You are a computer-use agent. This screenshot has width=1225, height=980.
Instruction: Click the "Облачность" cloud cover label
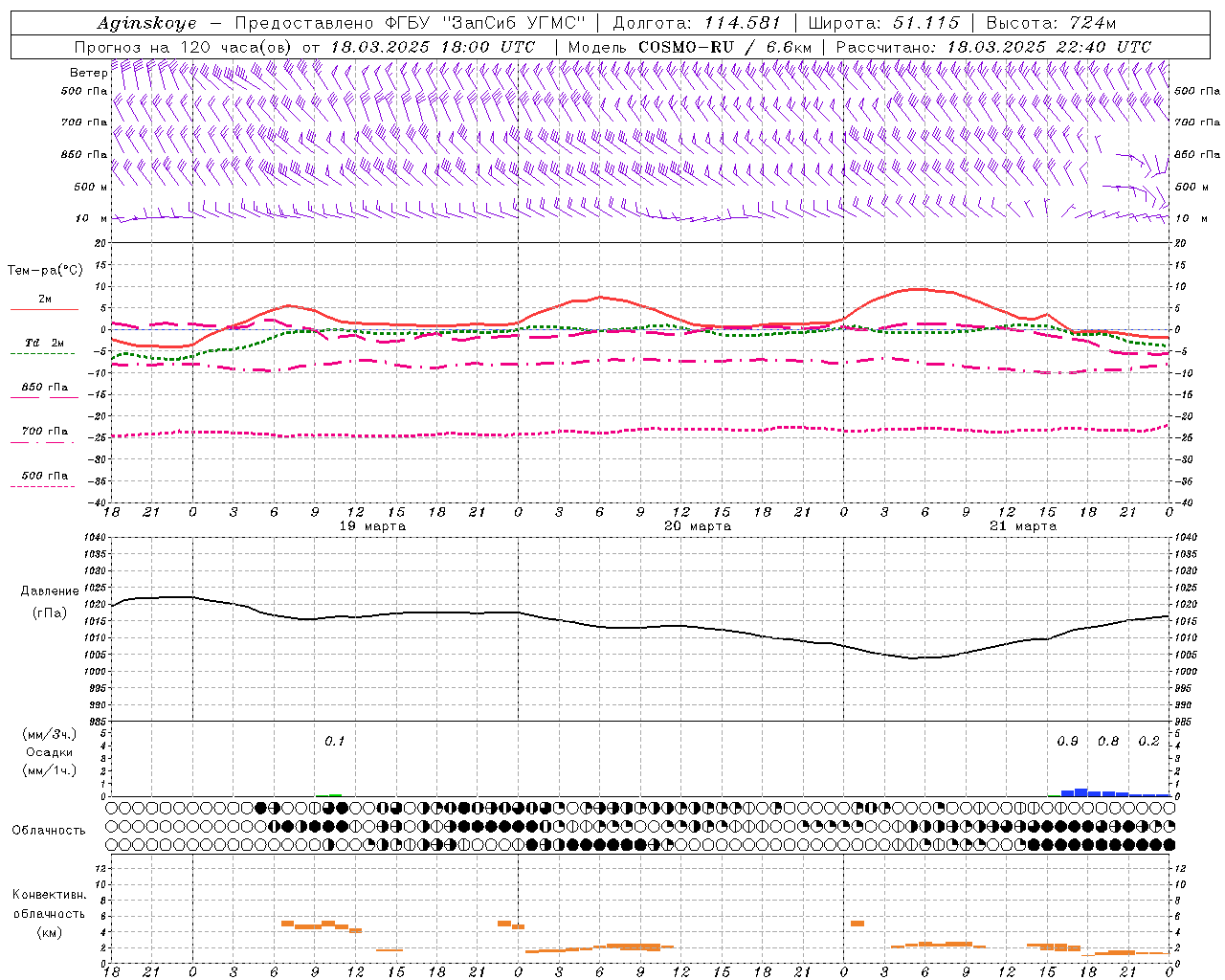coord(49,831)
